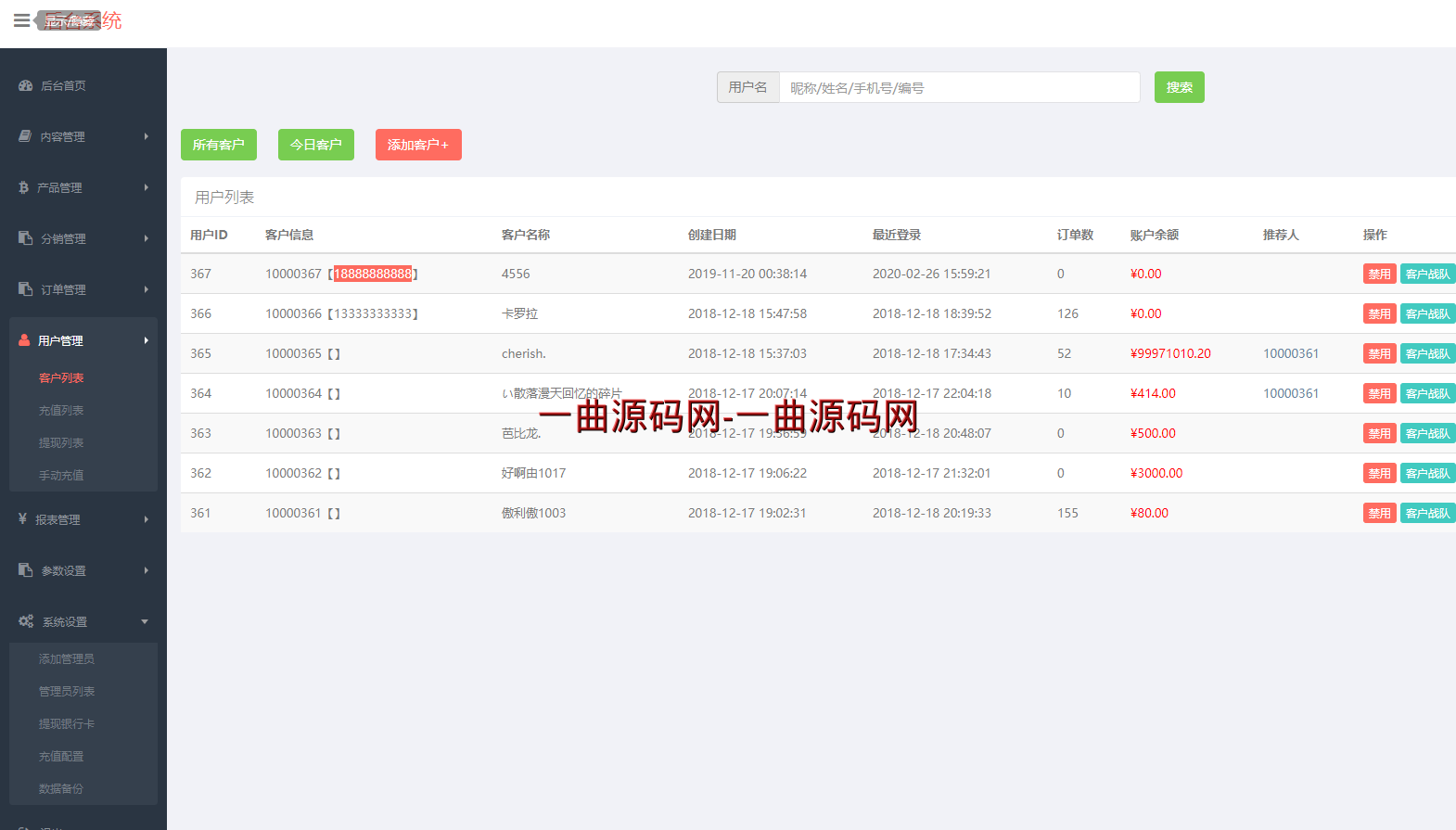Click the copy icon beside 订单管理
Image resolution: width=1456 pixels, height=830 pixels.
point(26,289)
